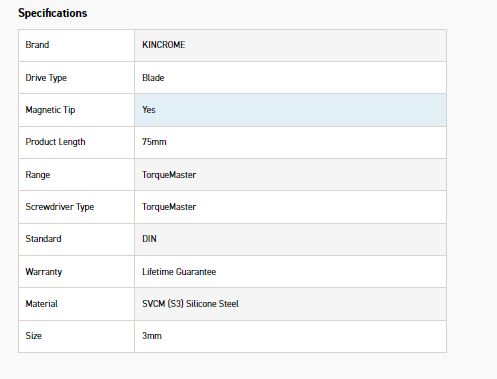Select the Material label cell
Screen dimensions: 497x379
76,304
